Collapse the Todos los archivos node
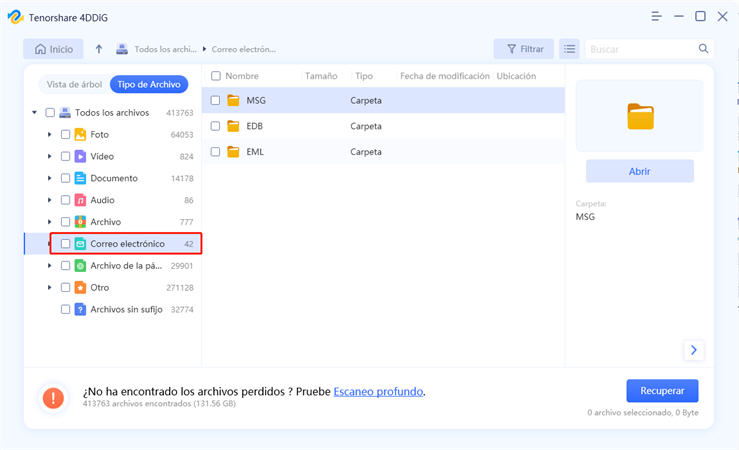This screenshot has width=739, height=450. click(x=35, y=113)
